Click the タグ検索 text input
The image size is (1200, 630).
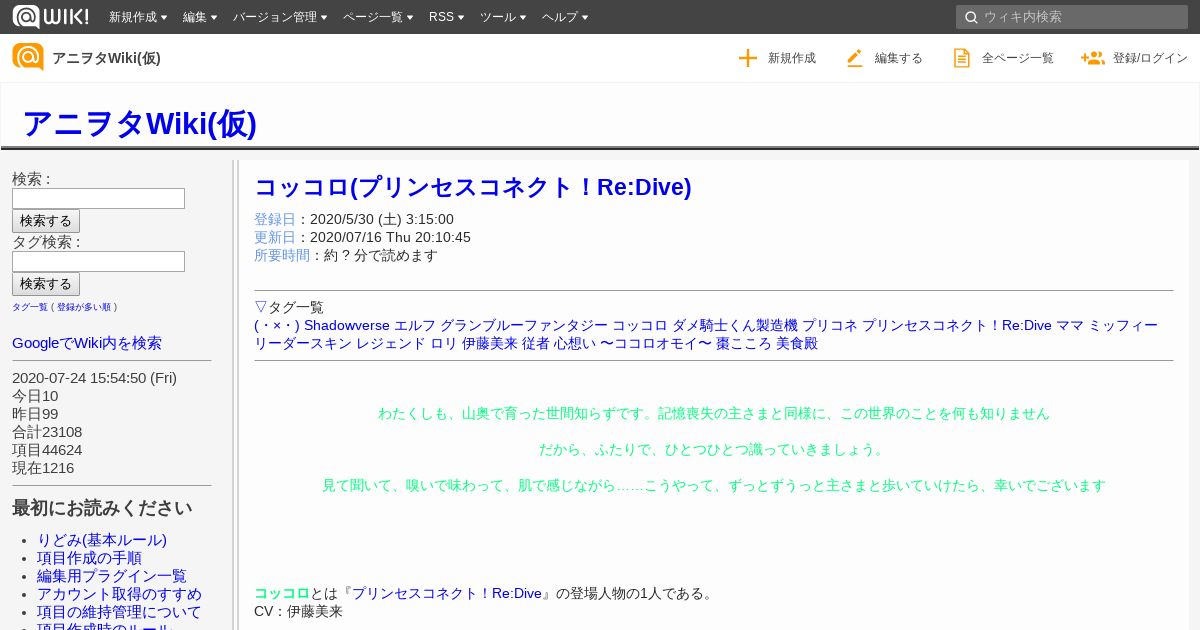(98, 261)
